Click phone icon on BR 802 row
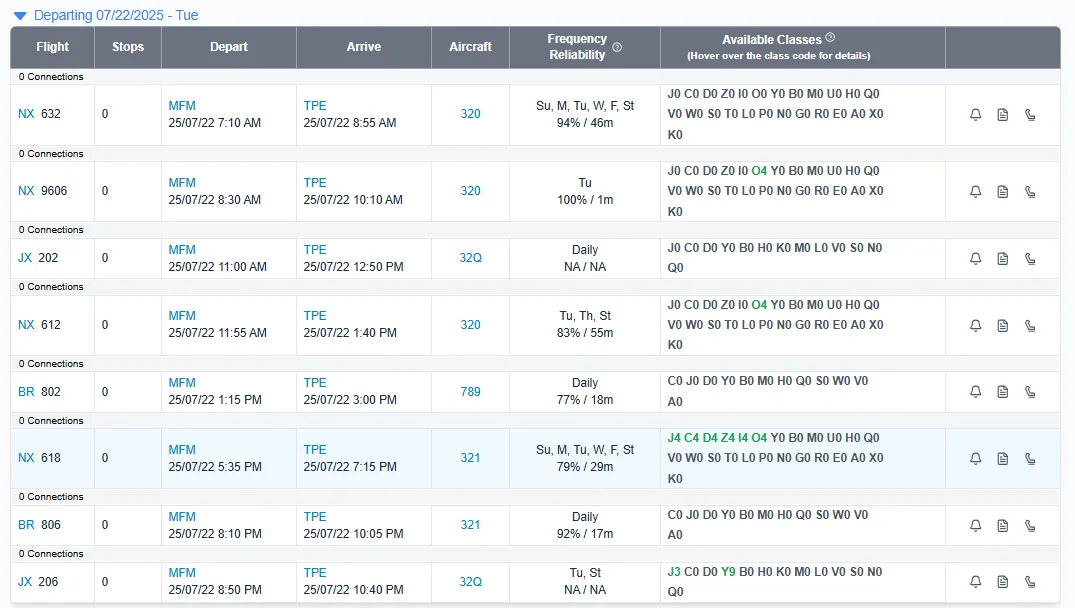 pyautogui.click(x=1030, y=391)
